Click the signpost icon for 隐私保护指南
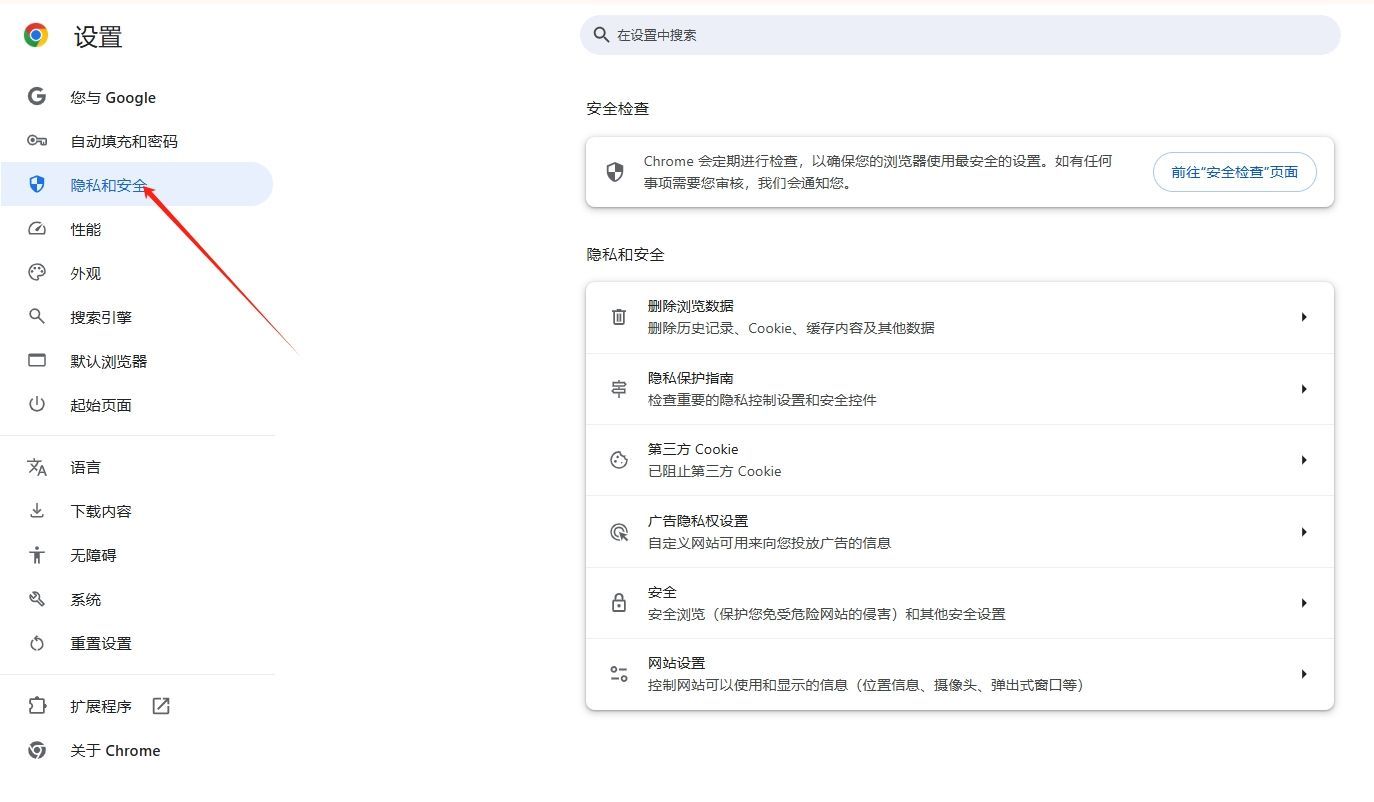The height and width of the screenshot is (802, 1374). tap(619, 389)
